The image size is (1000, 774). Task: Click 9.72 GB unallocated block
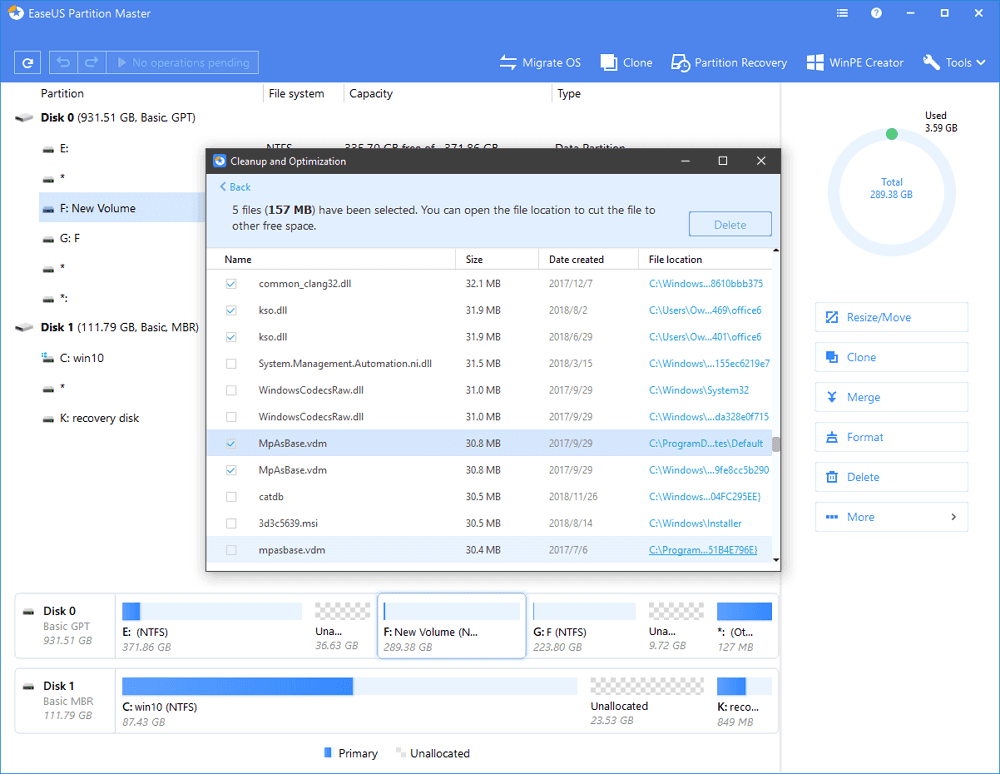point(676,627)
